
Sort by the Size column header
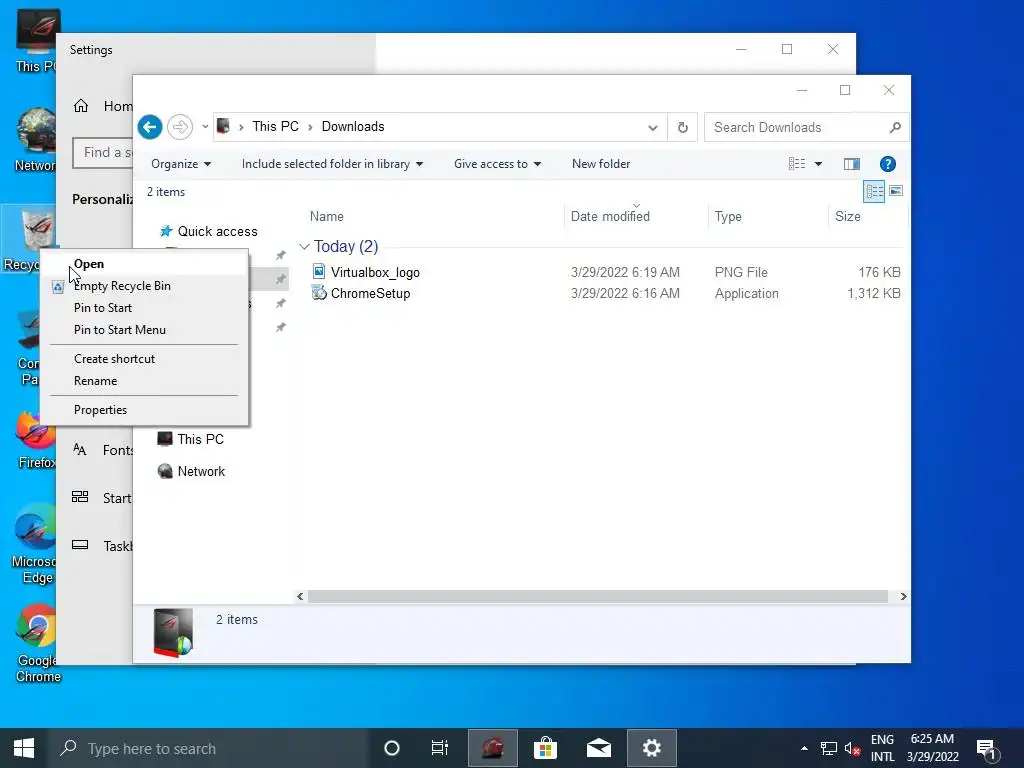click(x=848, y=216)
